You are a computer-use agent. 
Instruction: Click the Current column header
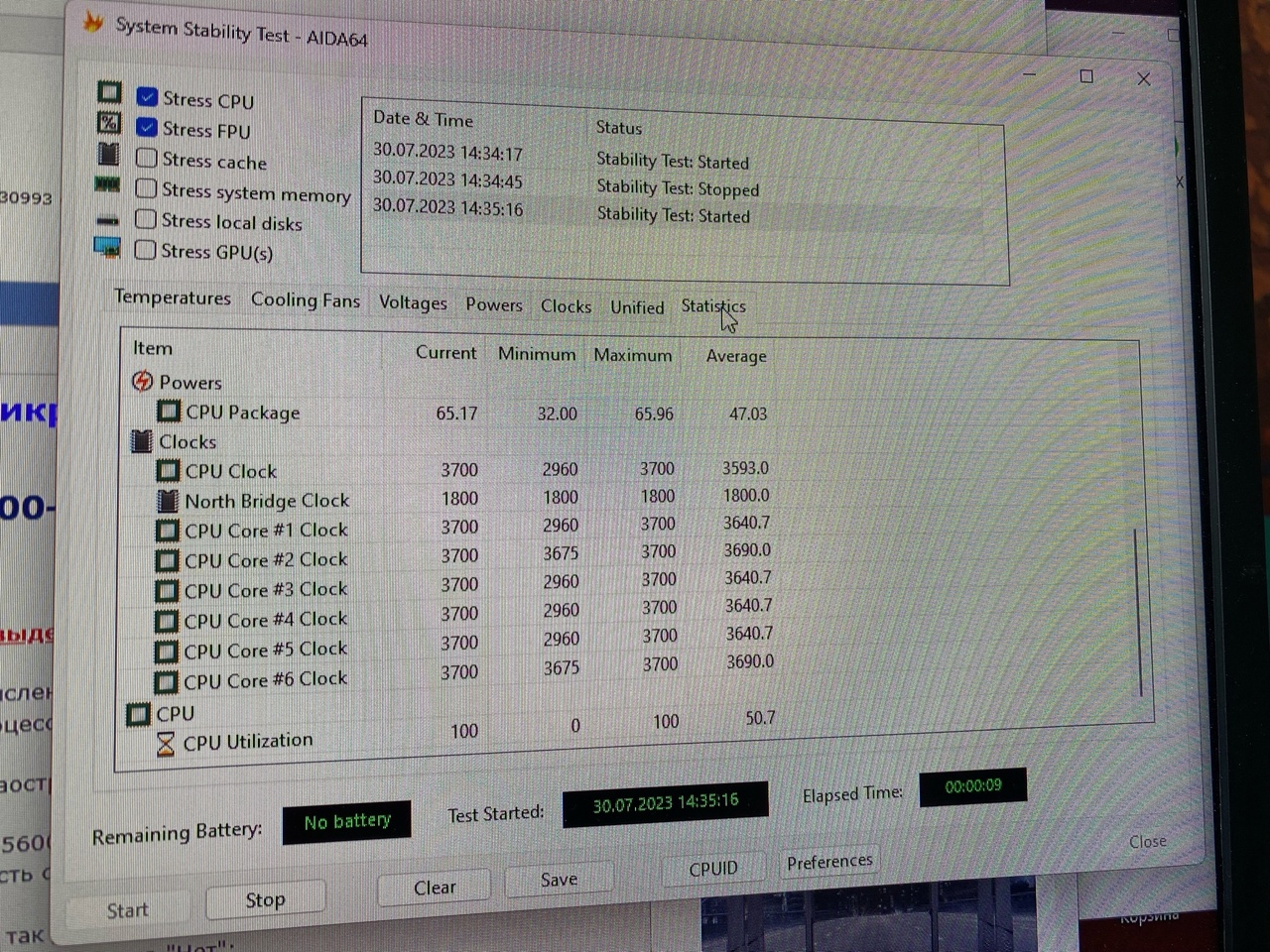point(445,352)
